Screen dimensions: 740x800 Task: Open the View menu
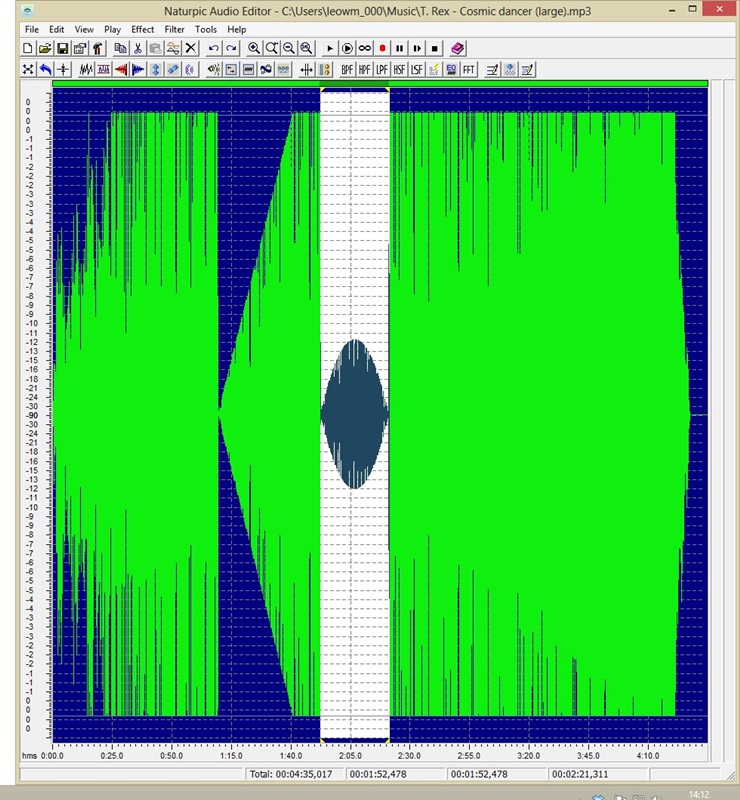pyautogui.click(x=84, y=30)
